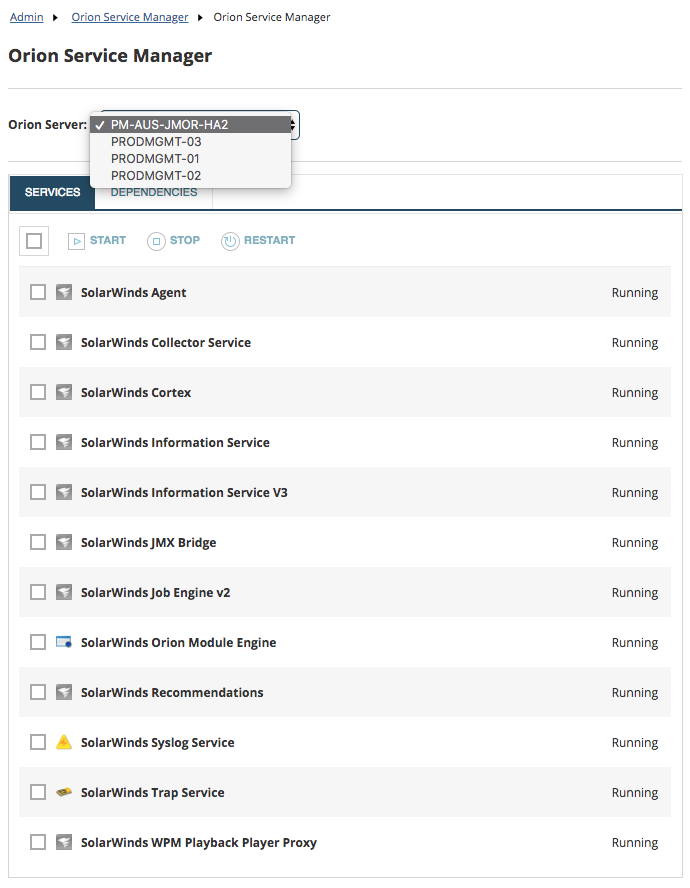Open the Dependencies tab

(154, 193)
